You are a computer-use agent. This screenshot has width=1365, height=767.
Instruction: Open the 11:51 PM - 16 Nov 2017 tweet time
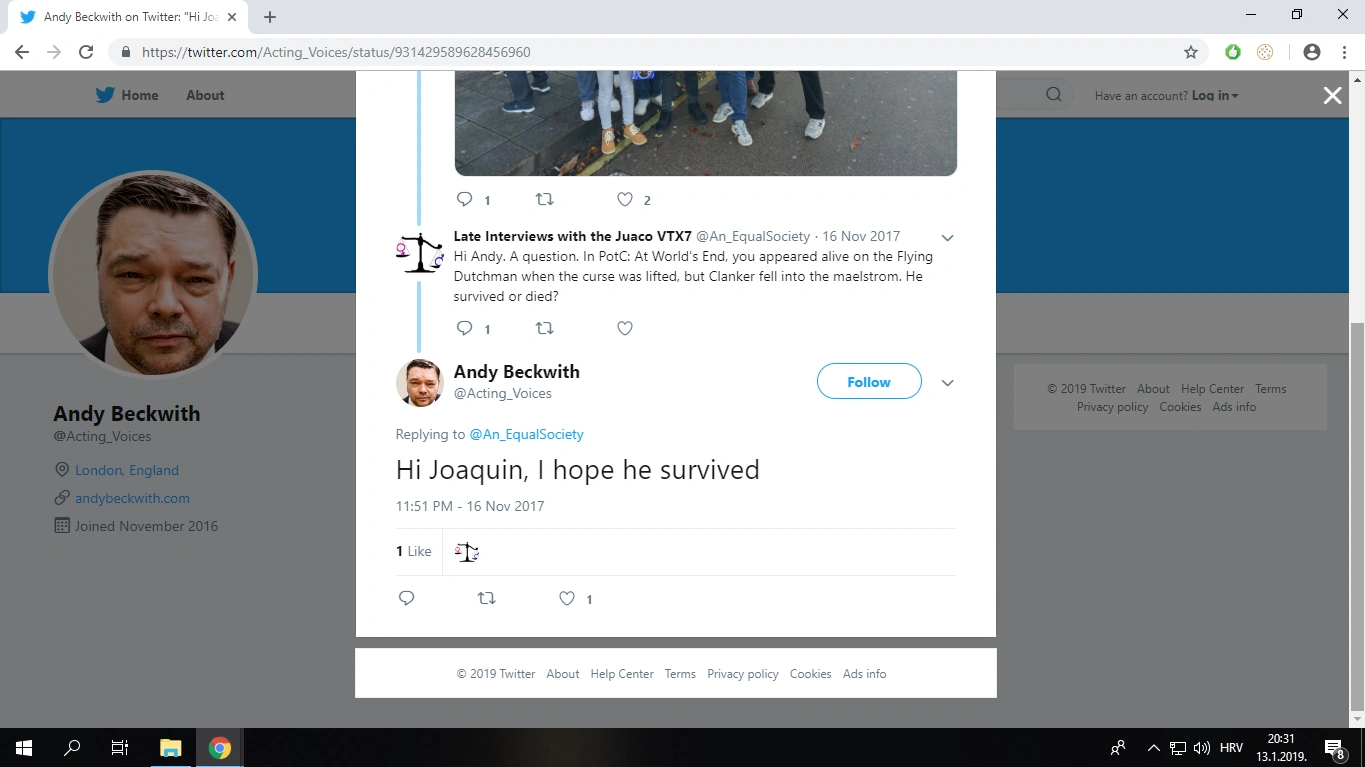470,506
